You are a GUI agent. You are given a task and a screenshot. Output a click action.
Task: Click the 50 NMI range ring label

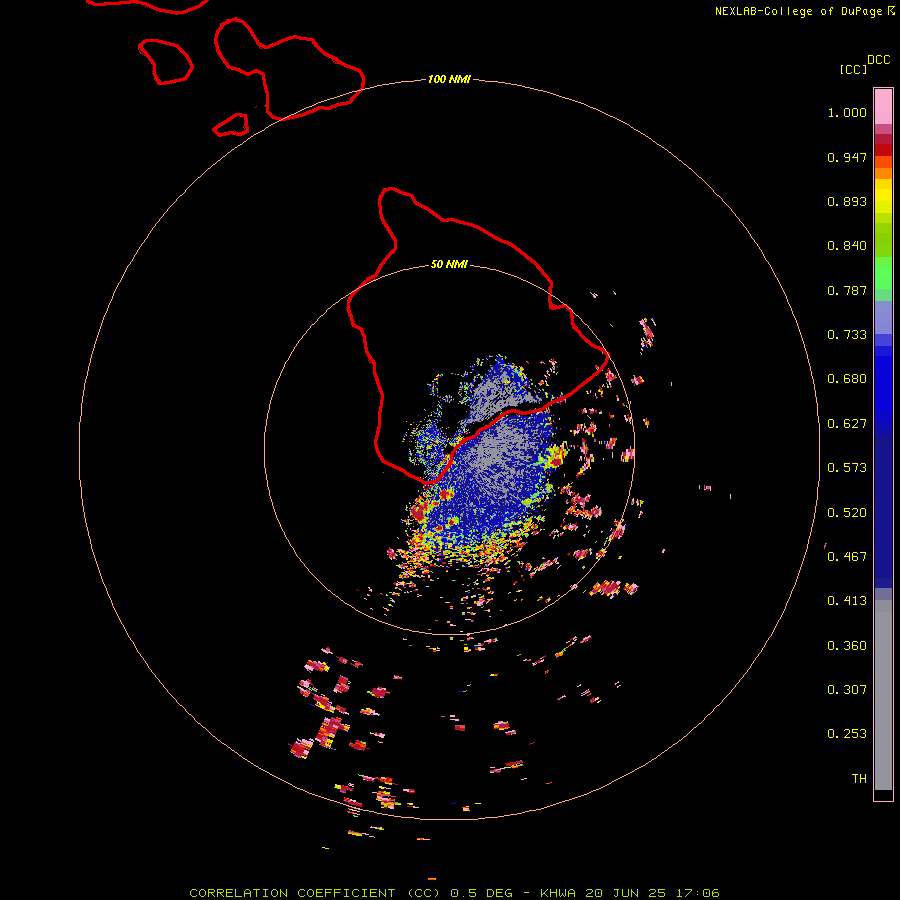449,264
